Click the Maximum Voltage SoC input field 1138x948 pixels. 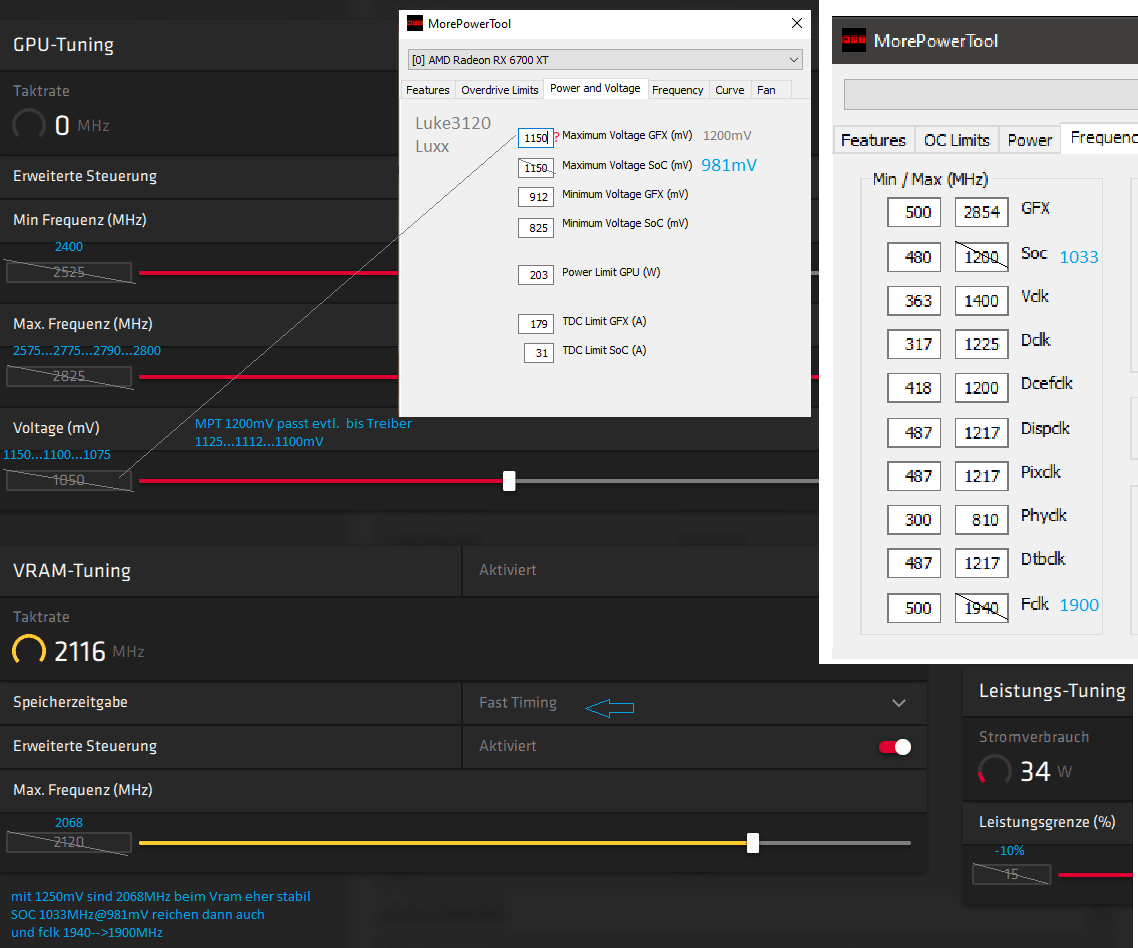tap(536, 168)
